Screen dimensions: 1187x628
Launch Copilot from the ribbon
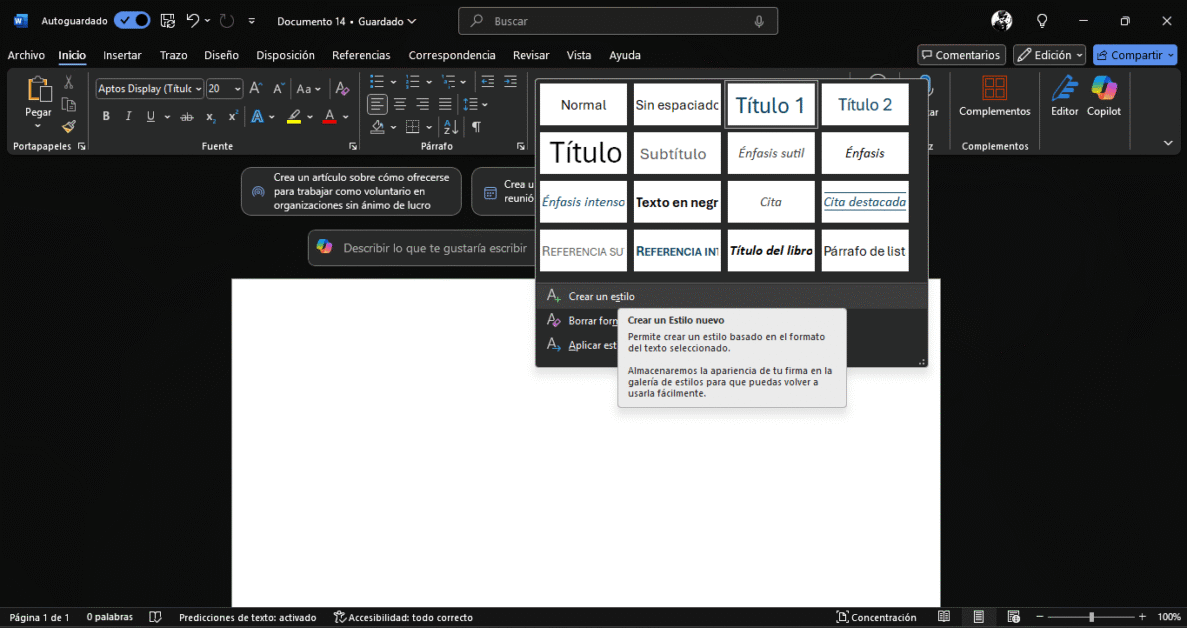click(1104, 98)
